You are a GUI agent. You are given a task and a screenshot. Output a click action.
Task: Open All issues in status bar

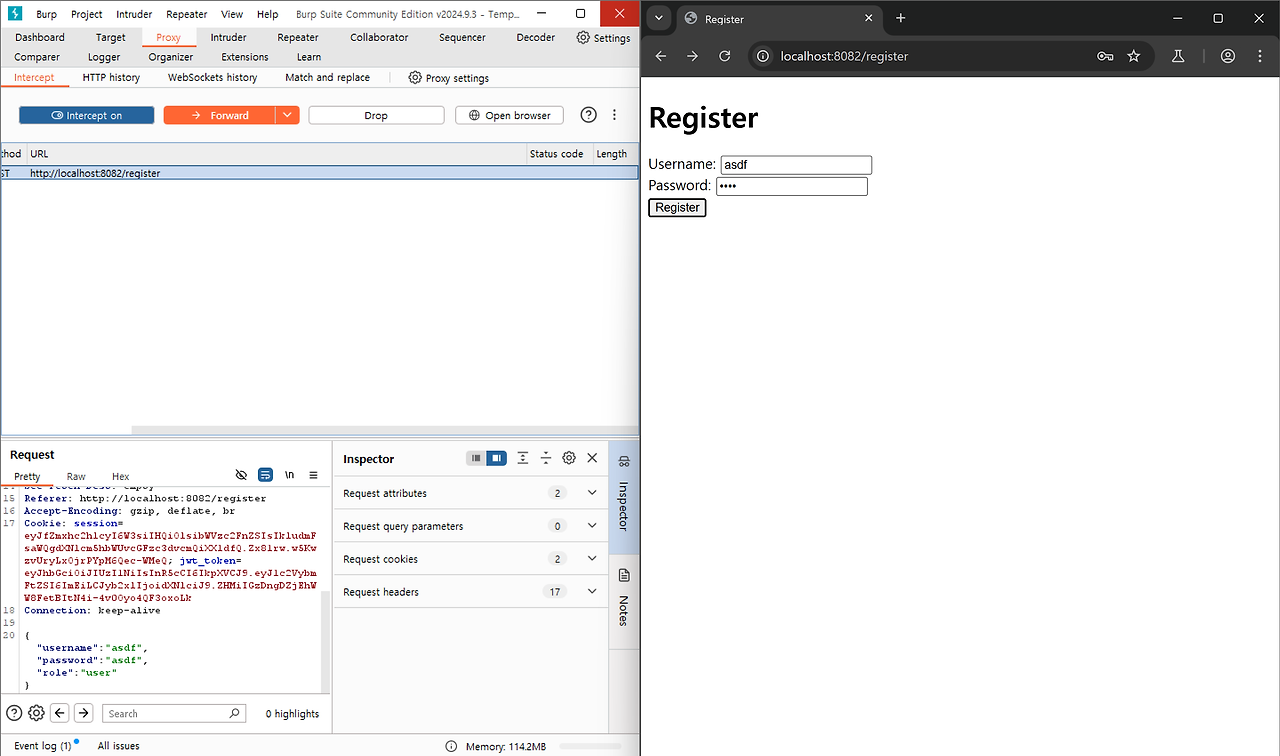click(x=119, y=746)
